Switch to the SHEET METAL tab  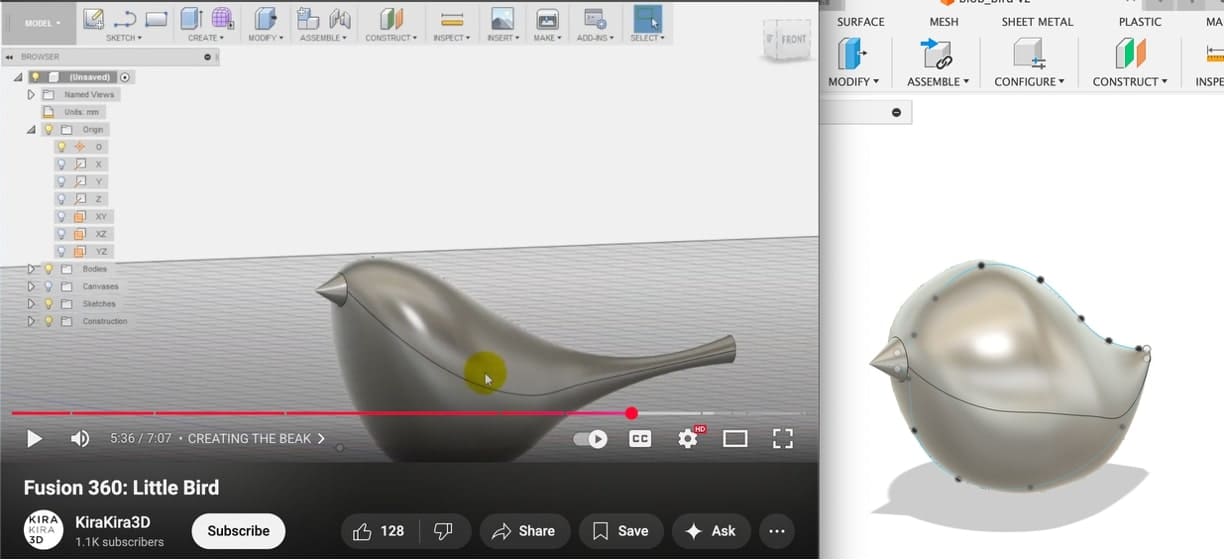[x=1038, y=21]
